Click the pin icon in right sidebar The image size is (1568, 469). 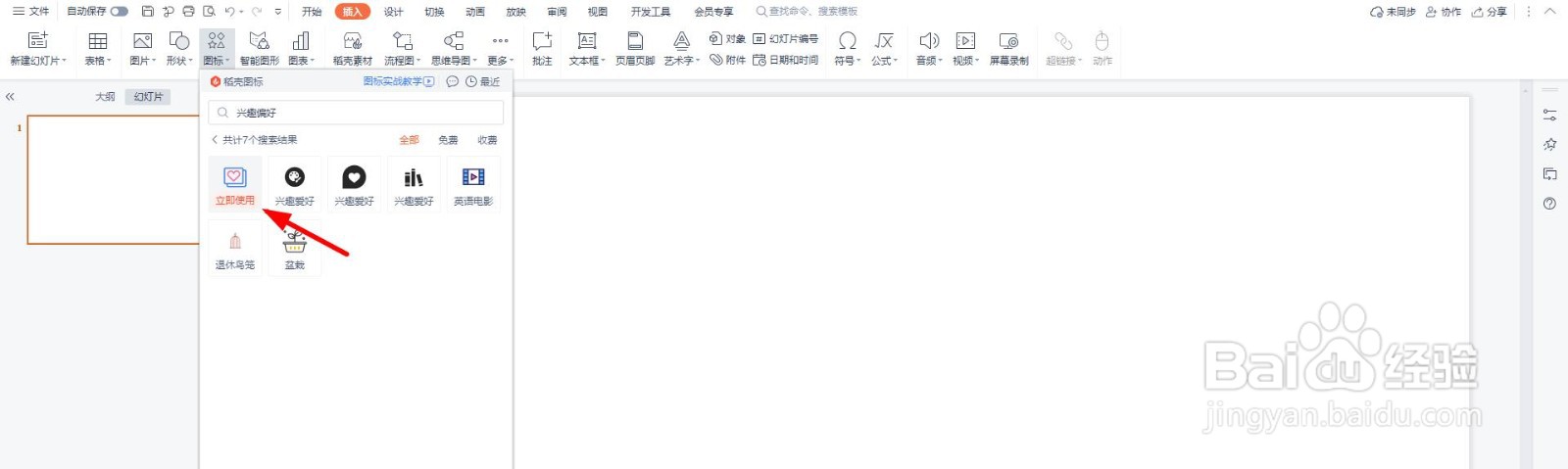(x=1549, y=144)
